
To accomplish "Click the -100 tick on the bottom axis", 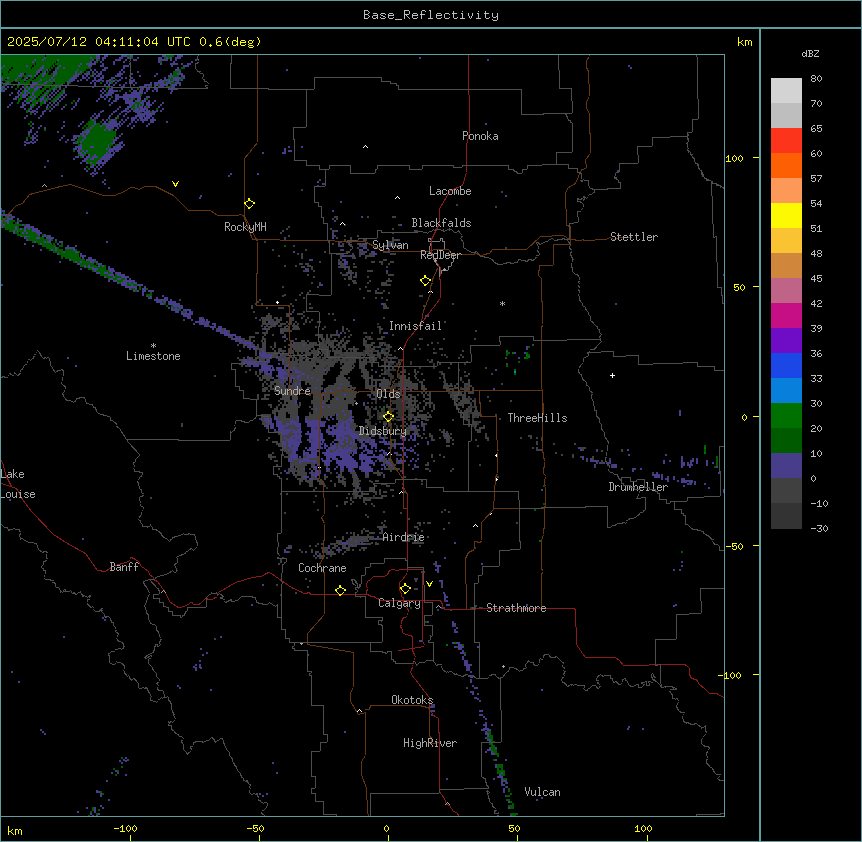I will tap(125, 828).
